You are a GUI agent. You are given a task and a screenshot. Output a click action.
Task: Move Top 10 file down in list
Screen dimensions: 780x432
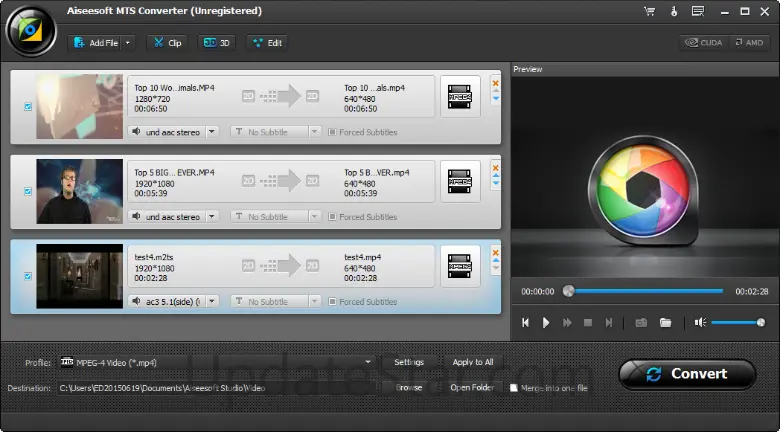495,99
